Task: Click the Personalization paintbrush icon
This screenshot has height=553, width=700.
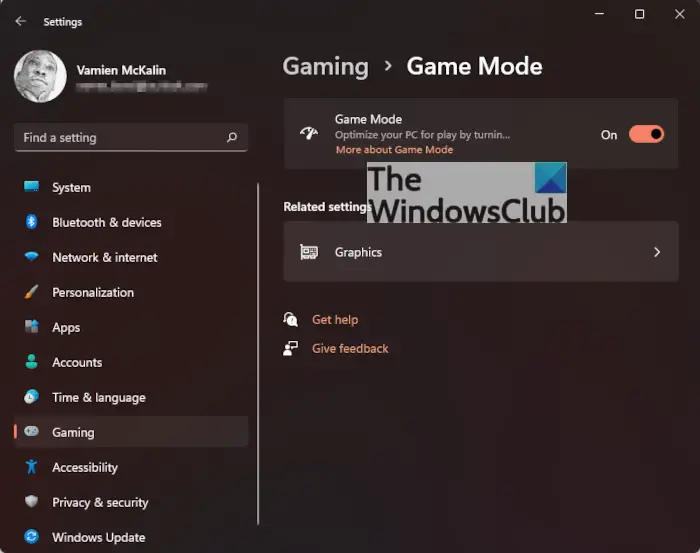Action: point(31,292)
